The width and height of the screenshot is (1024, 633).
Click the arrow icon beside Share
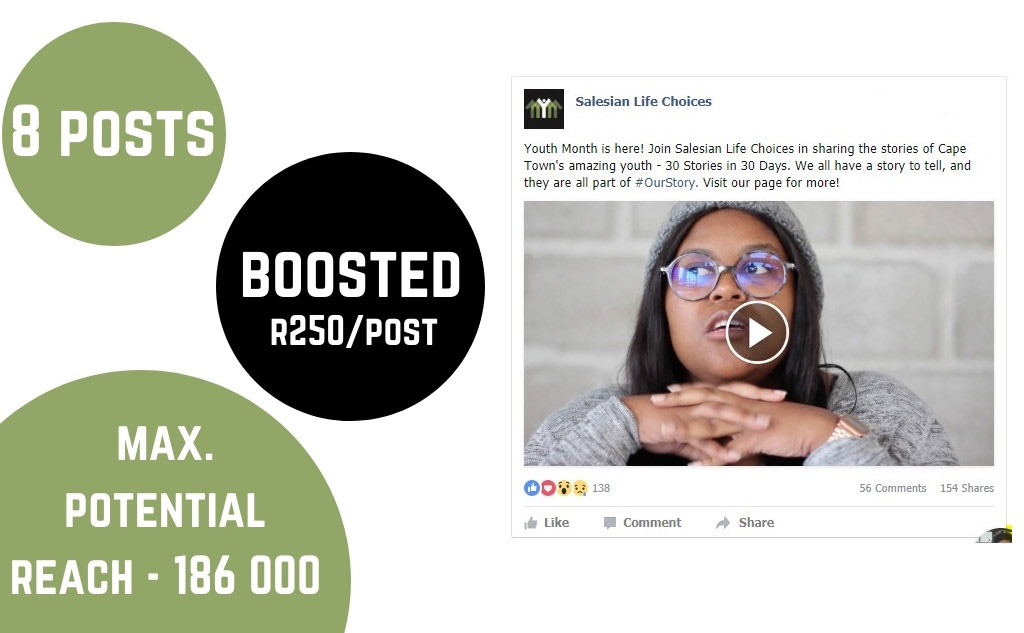coord(723,523)
